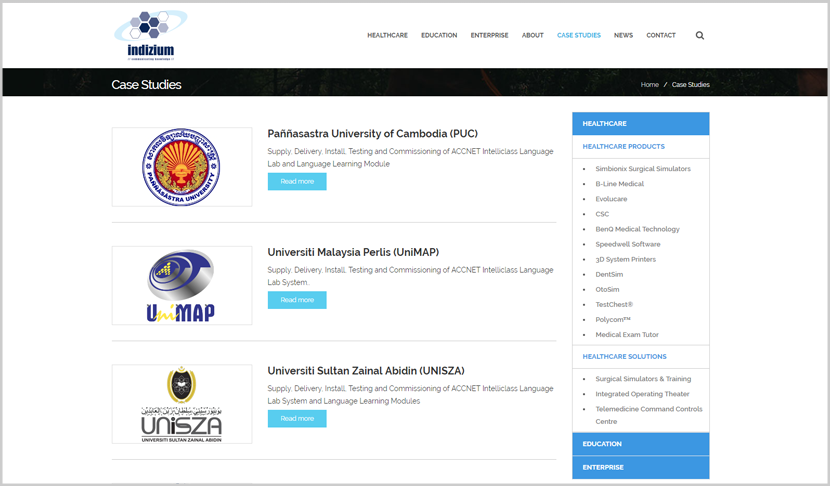Click Read more for UniMAP

(297, 300)
